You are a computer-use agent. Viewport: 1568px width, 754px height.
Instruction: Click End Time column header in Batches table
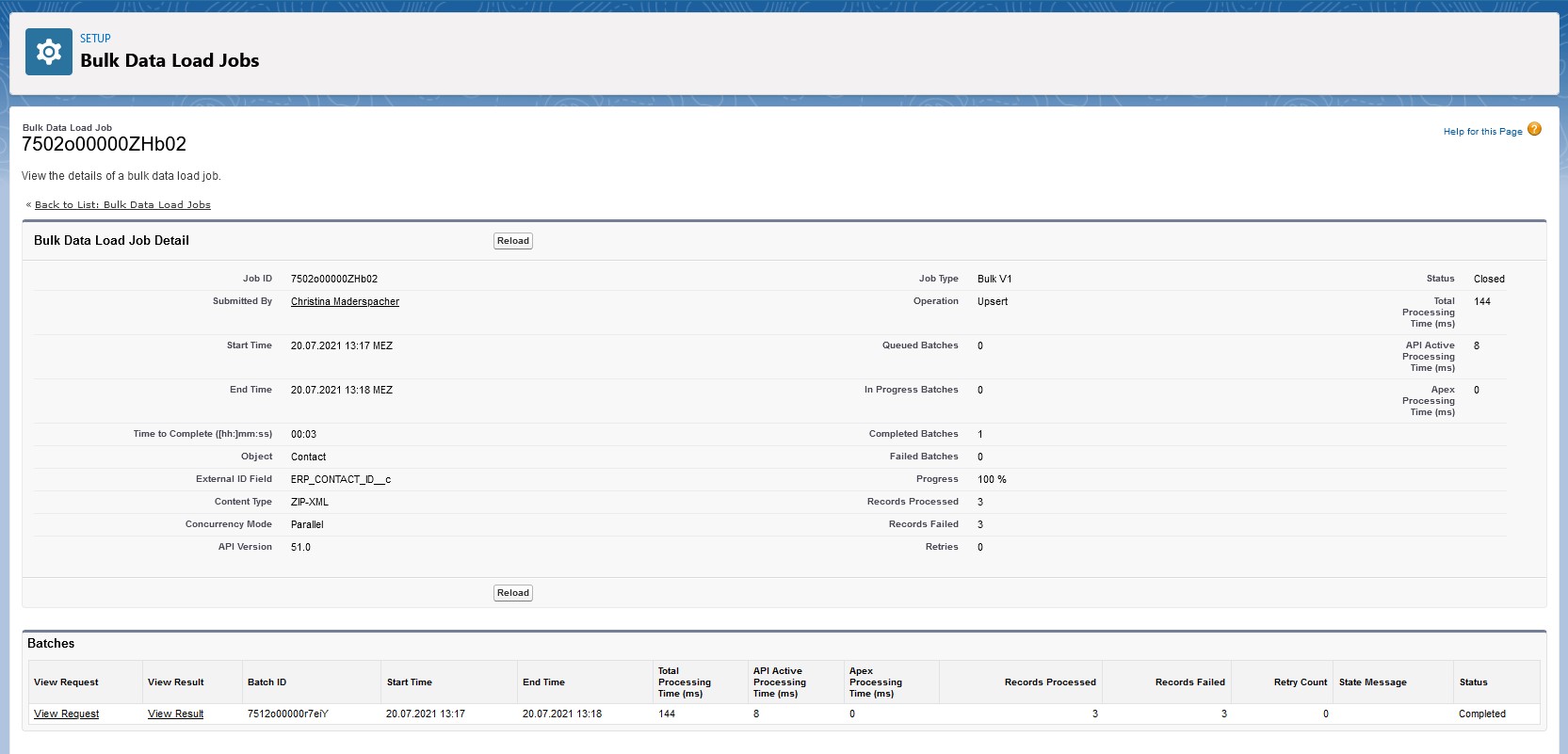543,682
